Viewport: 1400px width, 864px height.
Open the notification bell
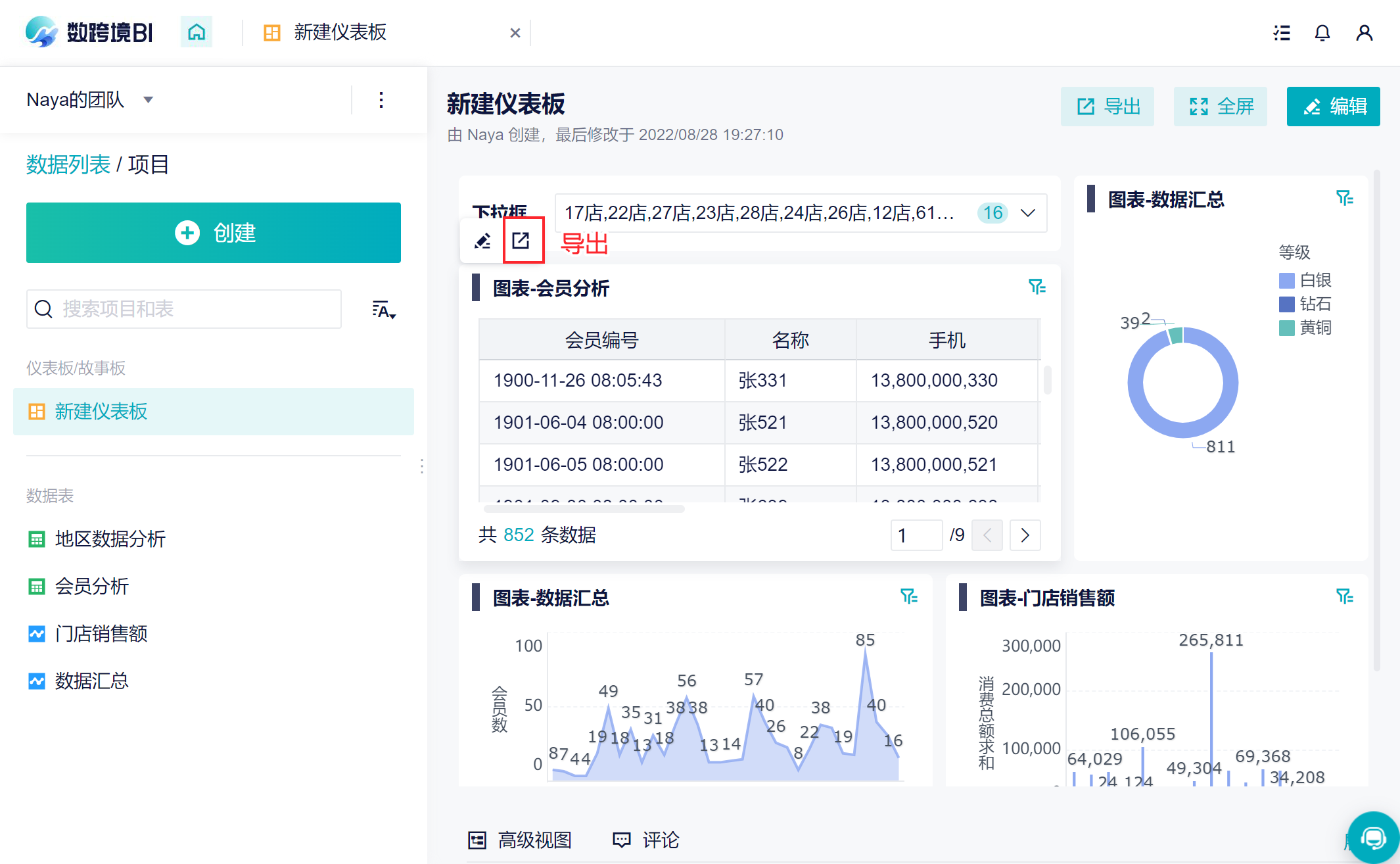[x=1322, y=33]
